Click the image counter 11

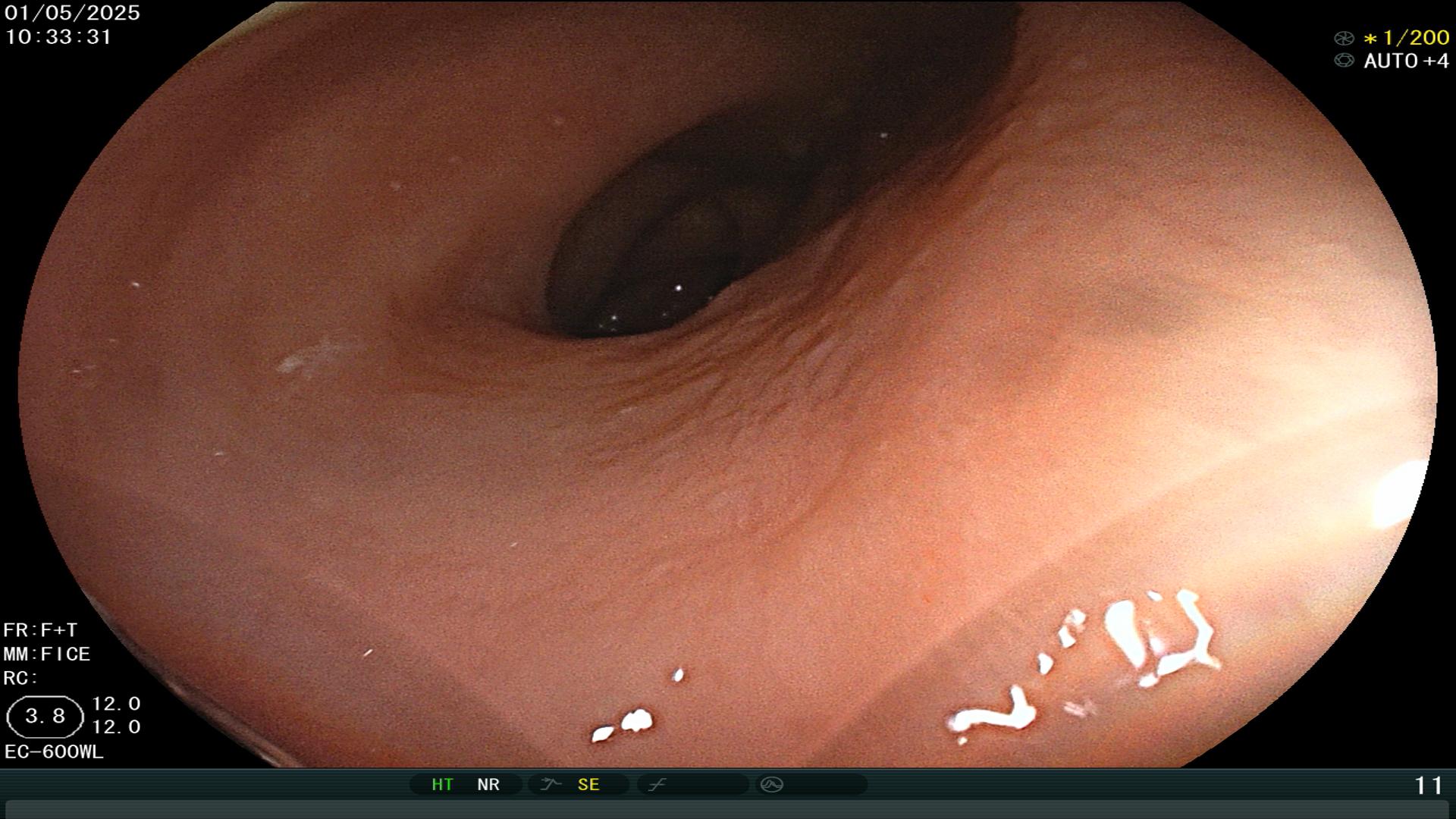[1429, 786]
